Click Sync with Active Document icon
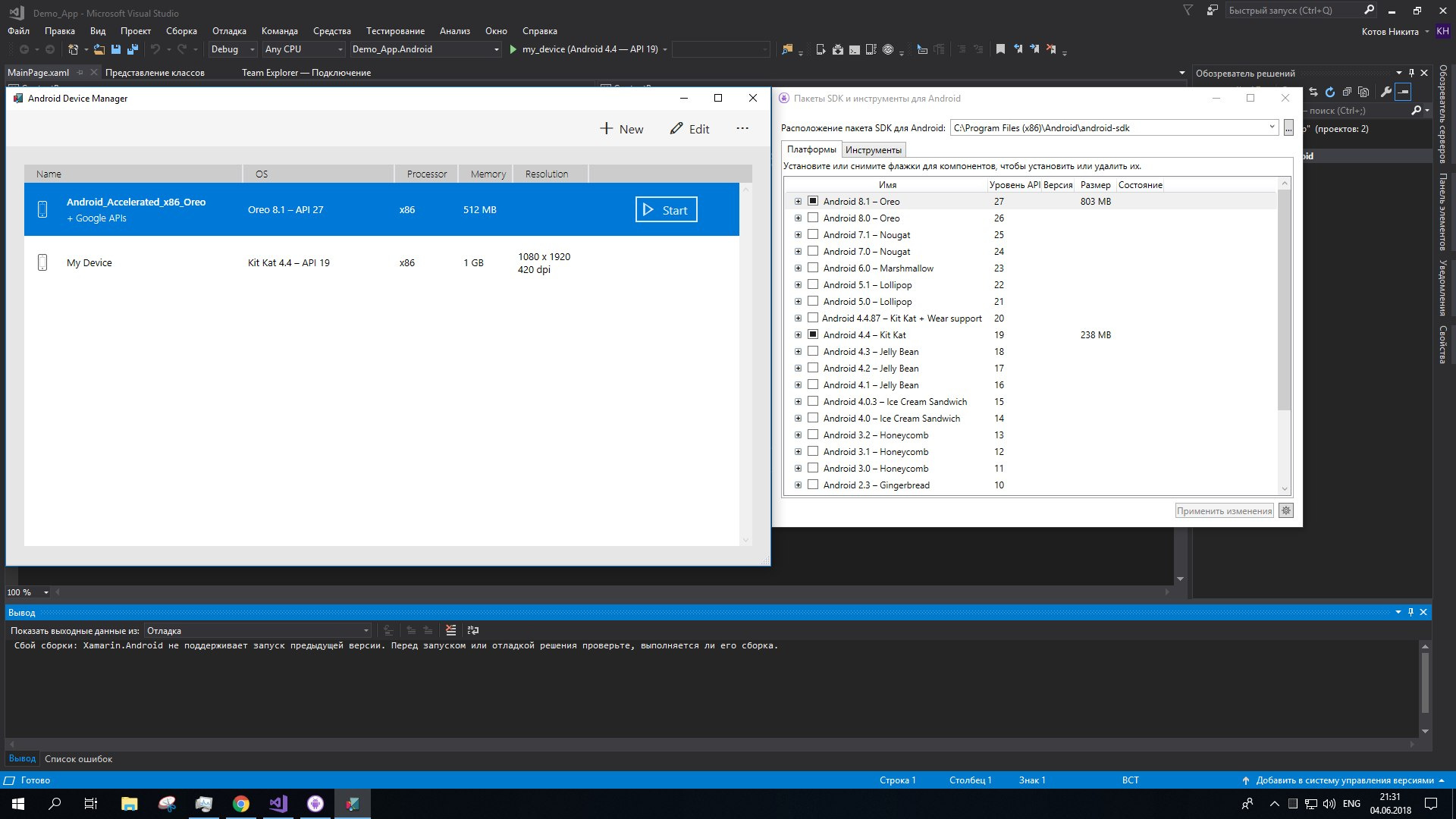The width and height of the screenshot is (1456, 819). point(1313,92)
